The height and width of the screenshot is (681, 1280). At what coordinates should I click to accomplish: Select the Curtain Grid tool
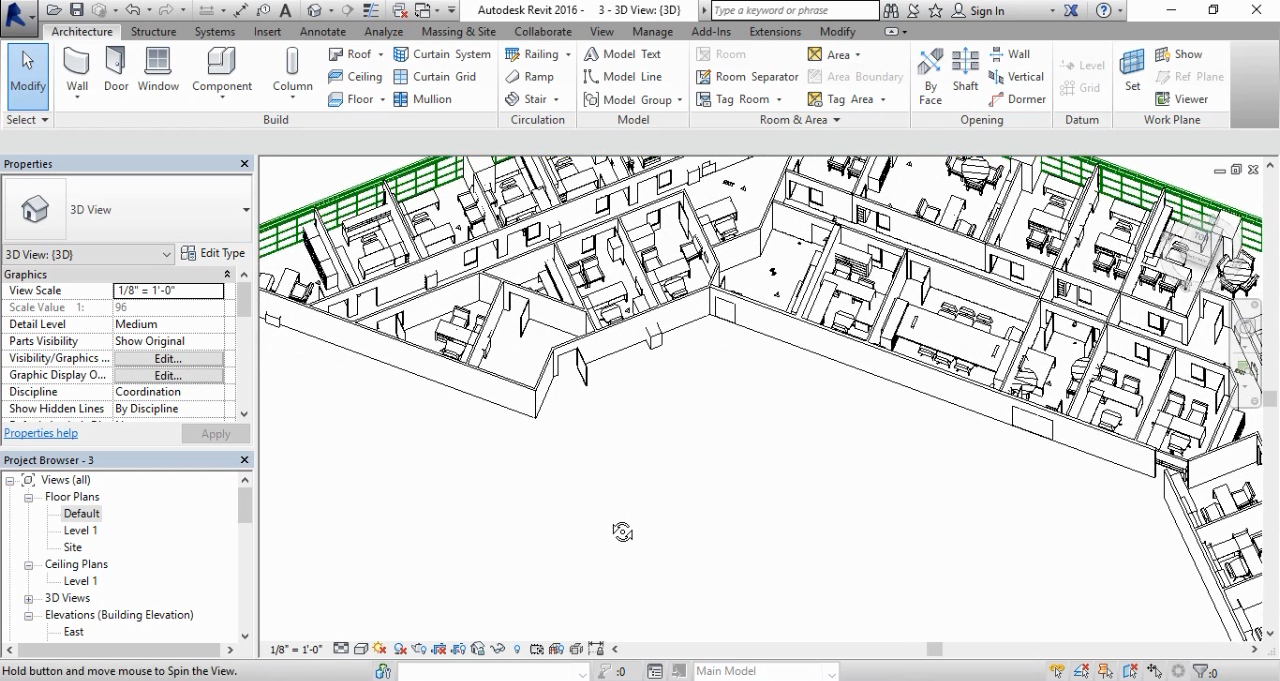click(434, 76)
